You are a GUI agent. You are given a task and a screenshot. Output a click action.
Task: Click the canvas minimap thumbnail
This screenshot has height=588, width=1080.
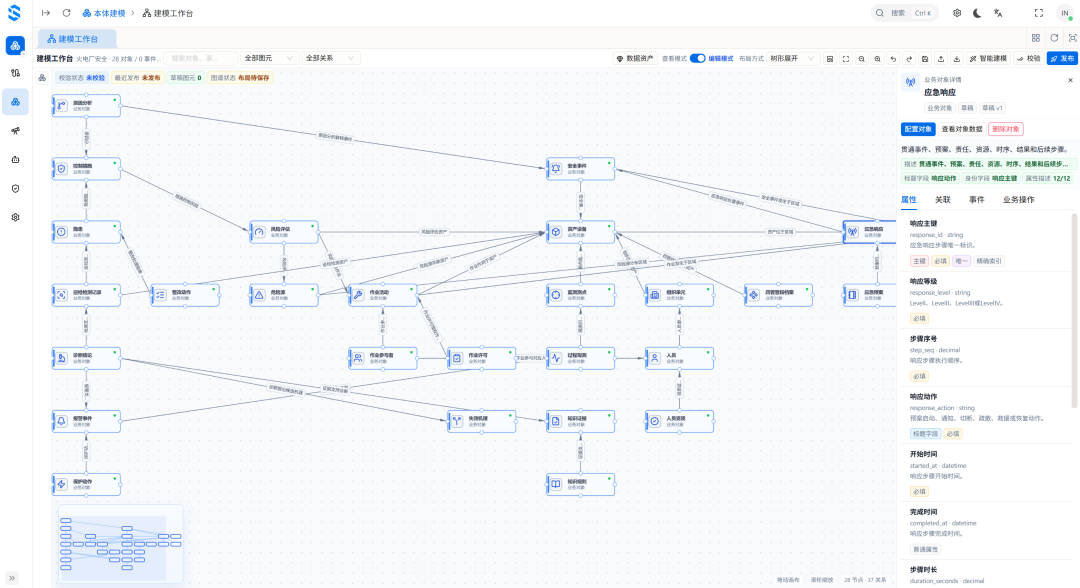[121, 543]
